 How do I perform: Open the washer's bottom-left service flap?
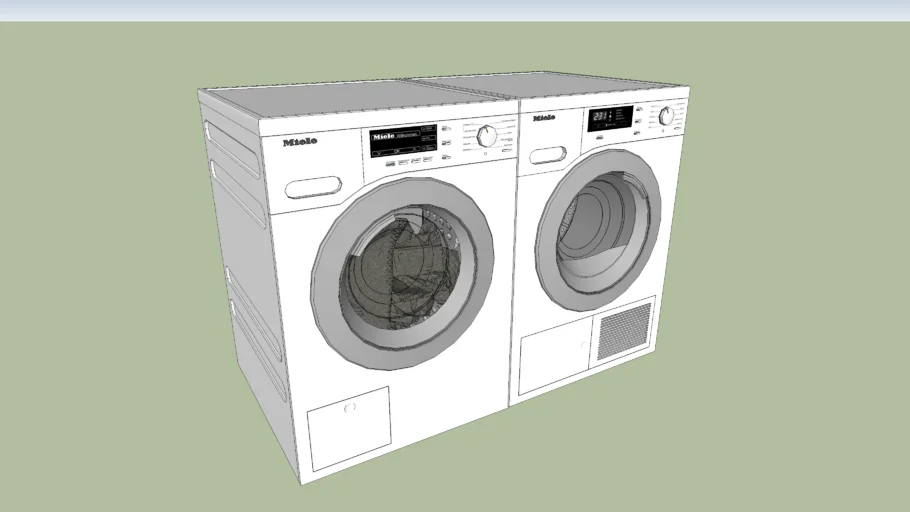(347, 426)
